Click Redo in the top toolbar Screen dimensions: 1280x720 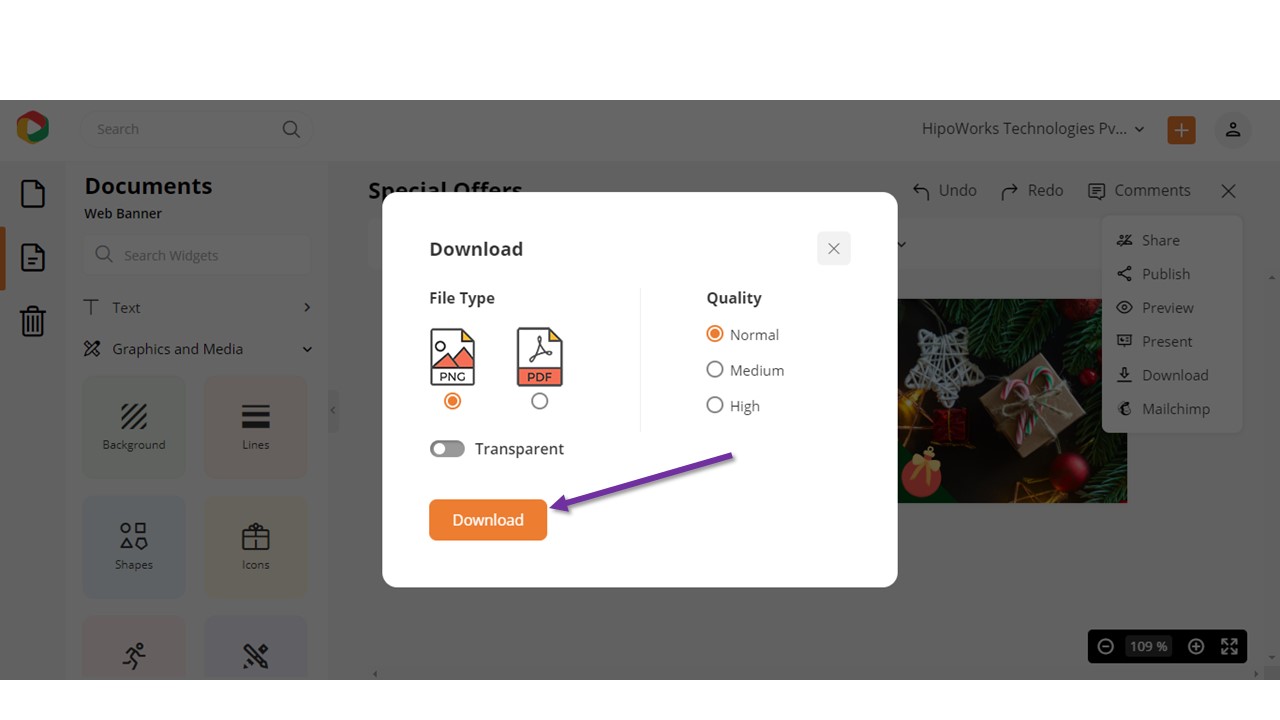[1031, 190]
